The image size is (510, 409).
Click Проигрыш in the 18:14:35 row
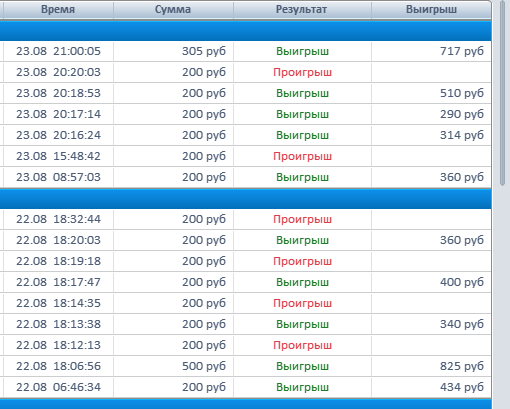click(302, 303)
